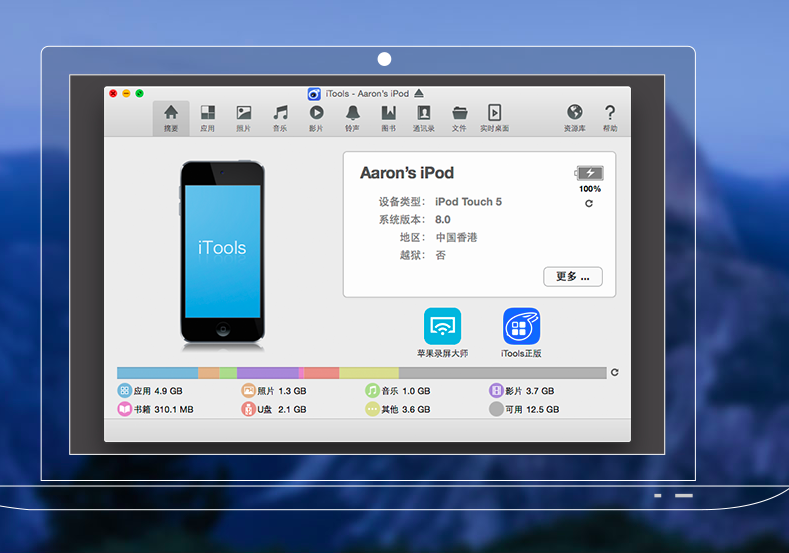This screenshot has width=789, height=553.
Task: Click the 更多 ... more button
Action: [x=573, y=277]
